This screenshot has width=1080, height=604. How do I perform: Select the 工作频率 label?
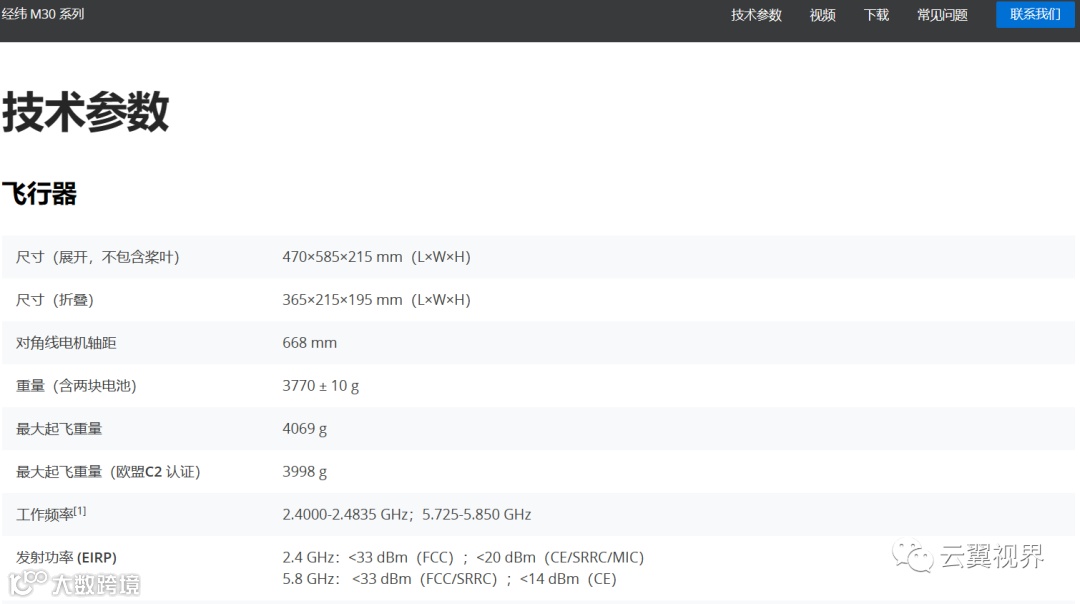(45, 514)
